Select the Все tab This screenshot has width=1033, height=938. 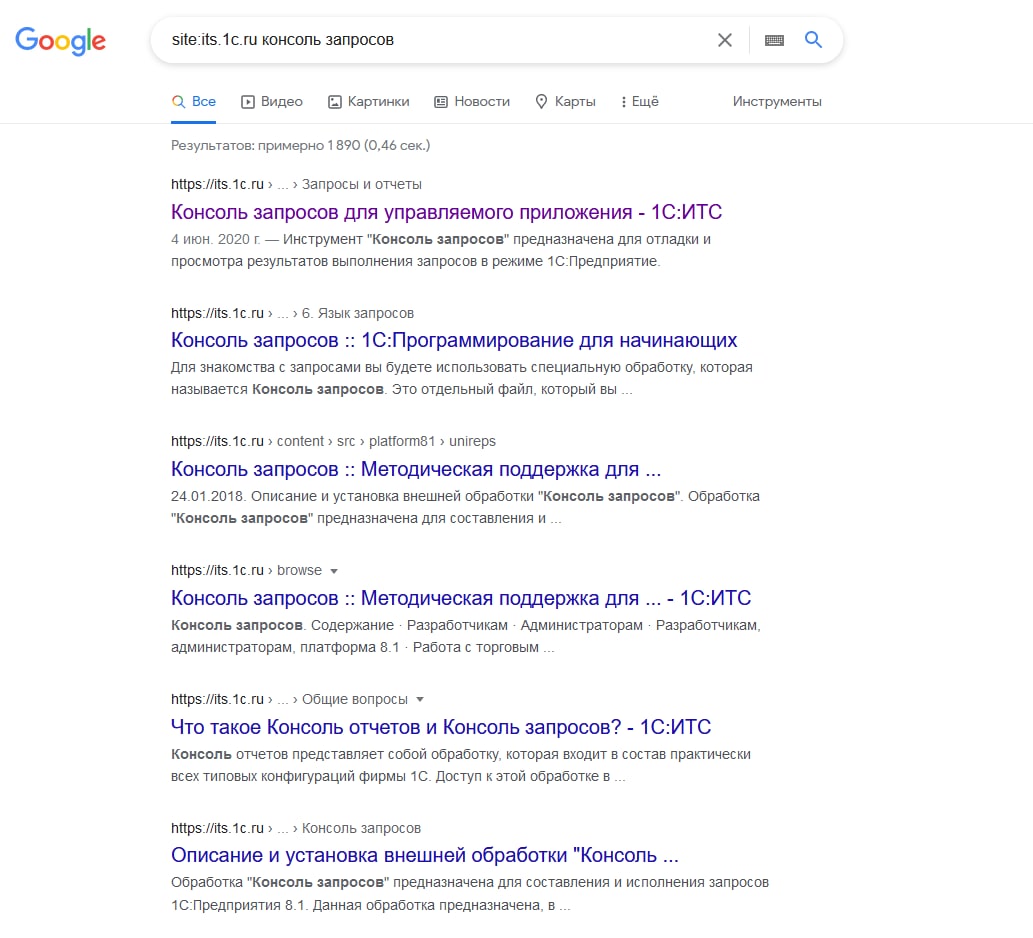tap(194, 101)
